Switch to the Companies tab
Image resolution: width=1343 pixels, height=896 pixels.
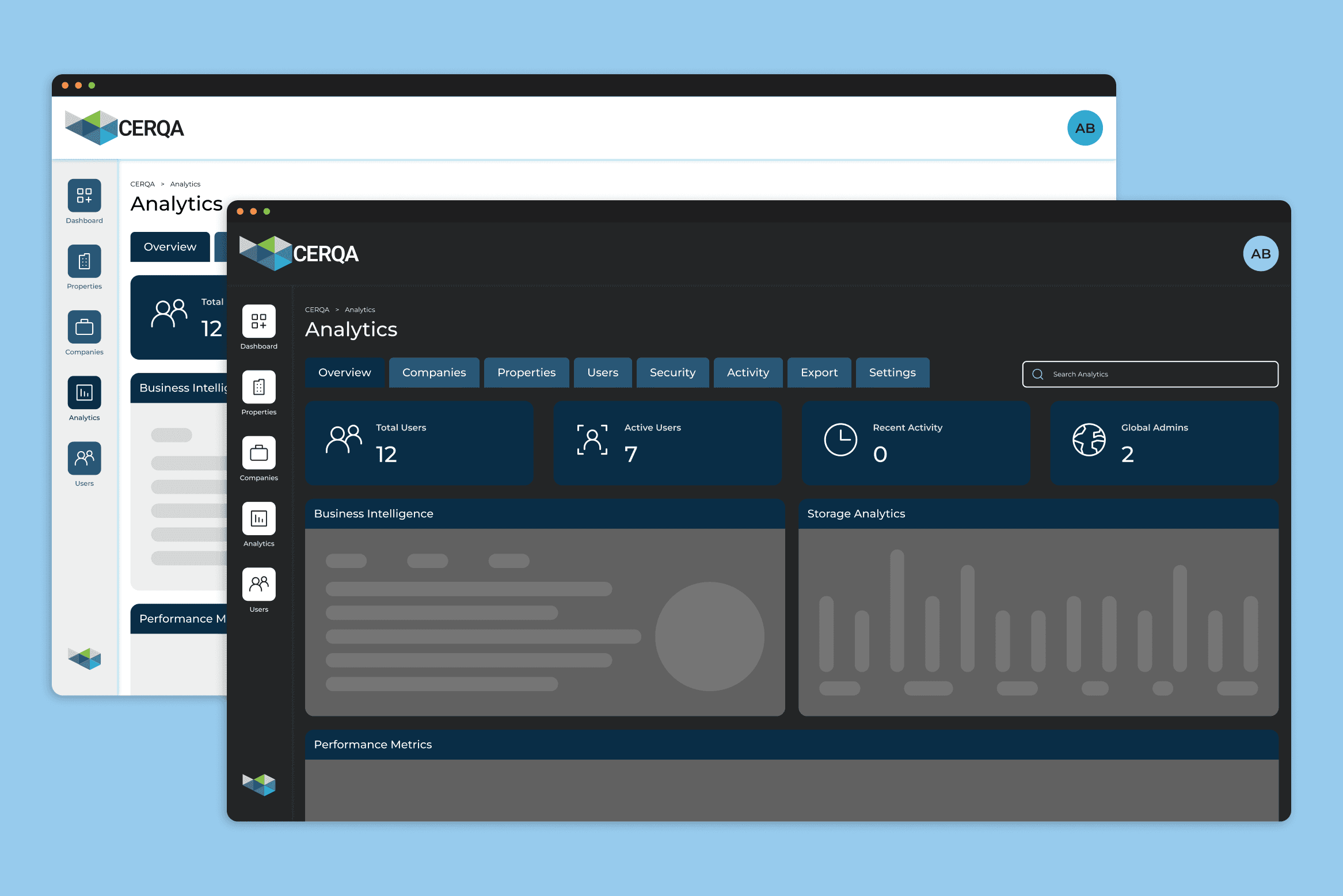433,372
